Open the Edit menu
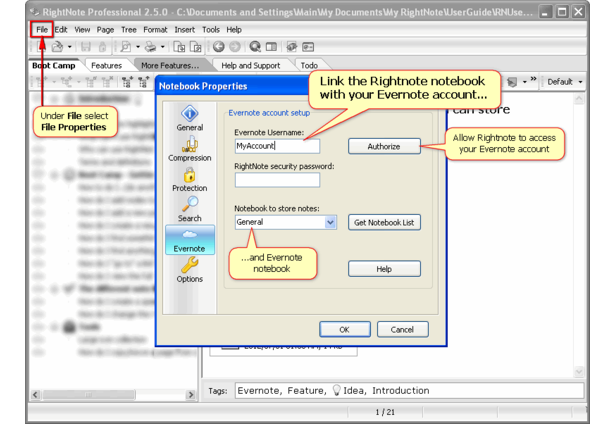 (61, 29)
